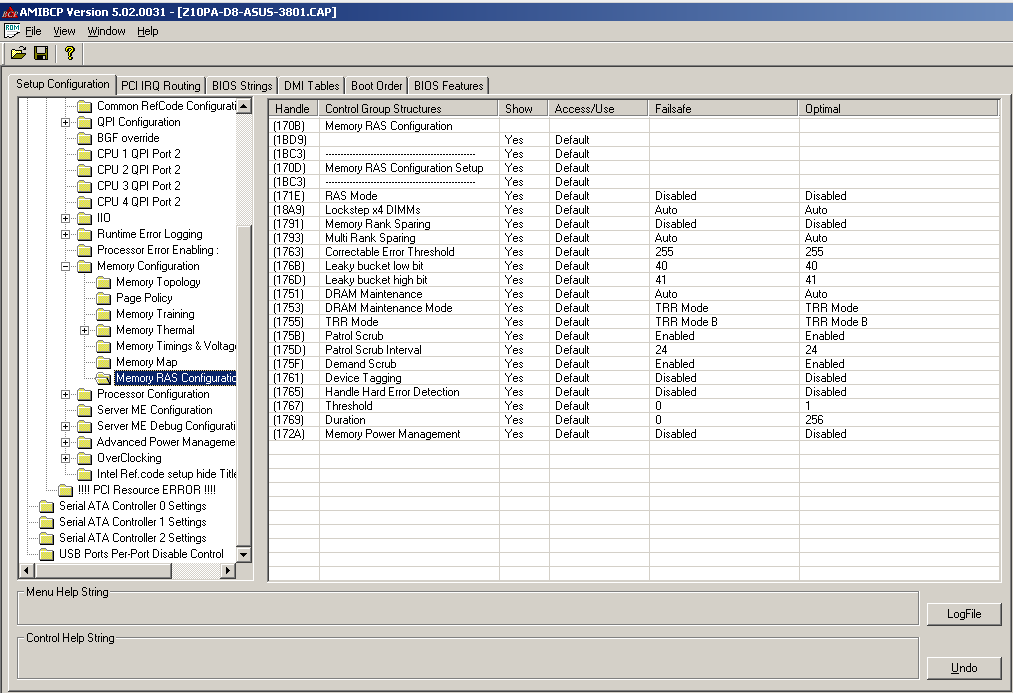Click the Help question mark toolbar icon
The height and width of the screenshot is (693, 1013).
click(68, 53)
